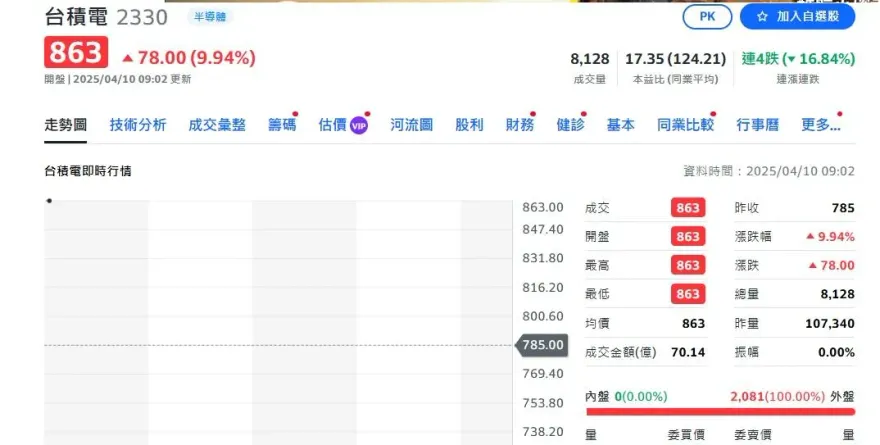Switch to 技術分析 tab
Image resolution: width=880 pixels, height=445 pixels.
click(x=138, y=125)
